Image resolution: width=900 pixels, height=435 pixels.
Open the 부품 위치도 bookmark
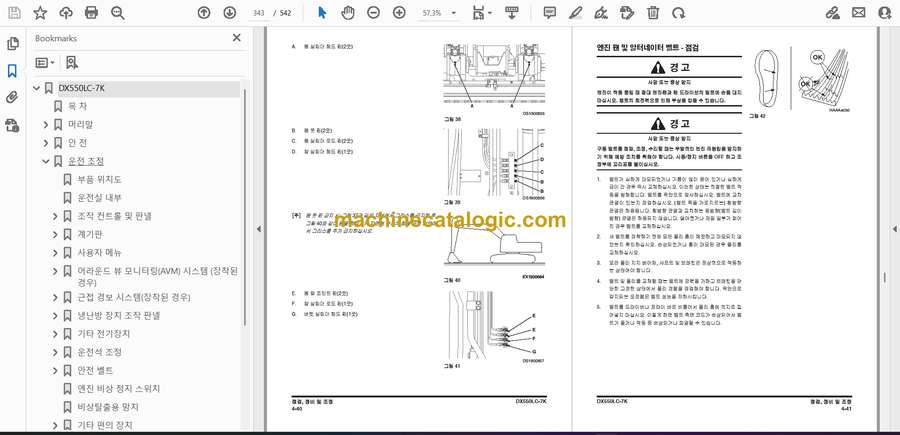point(99,180)
